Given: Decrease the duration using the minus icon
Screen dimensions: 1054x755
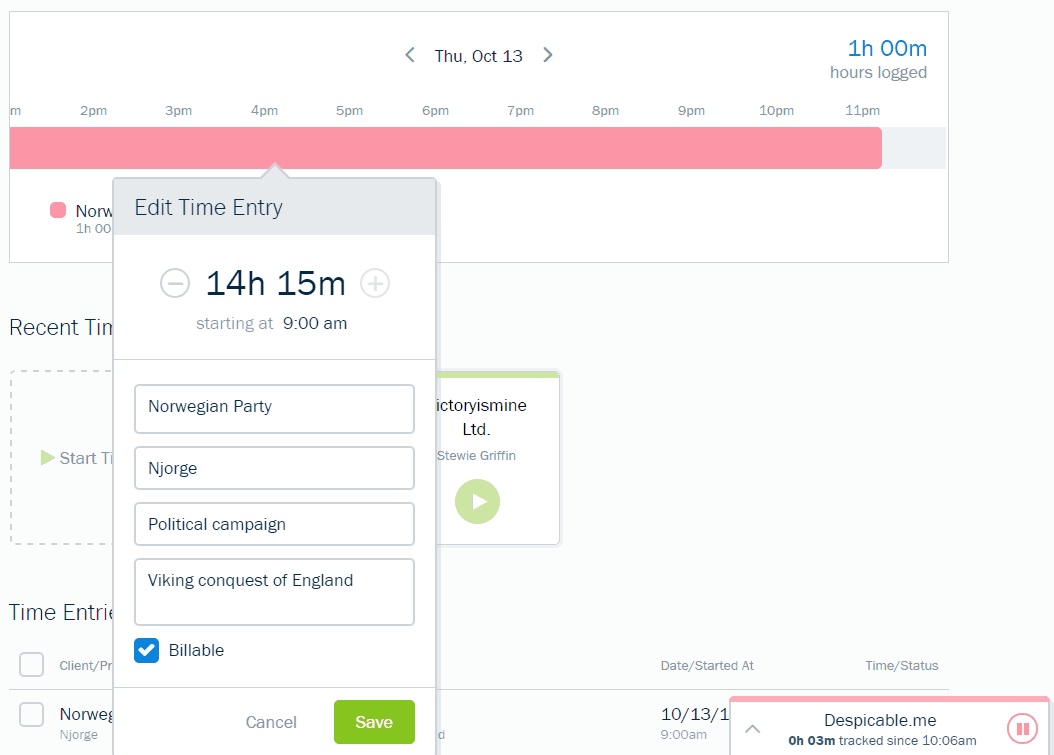Looking at the screenshot, I should (175, 283).
